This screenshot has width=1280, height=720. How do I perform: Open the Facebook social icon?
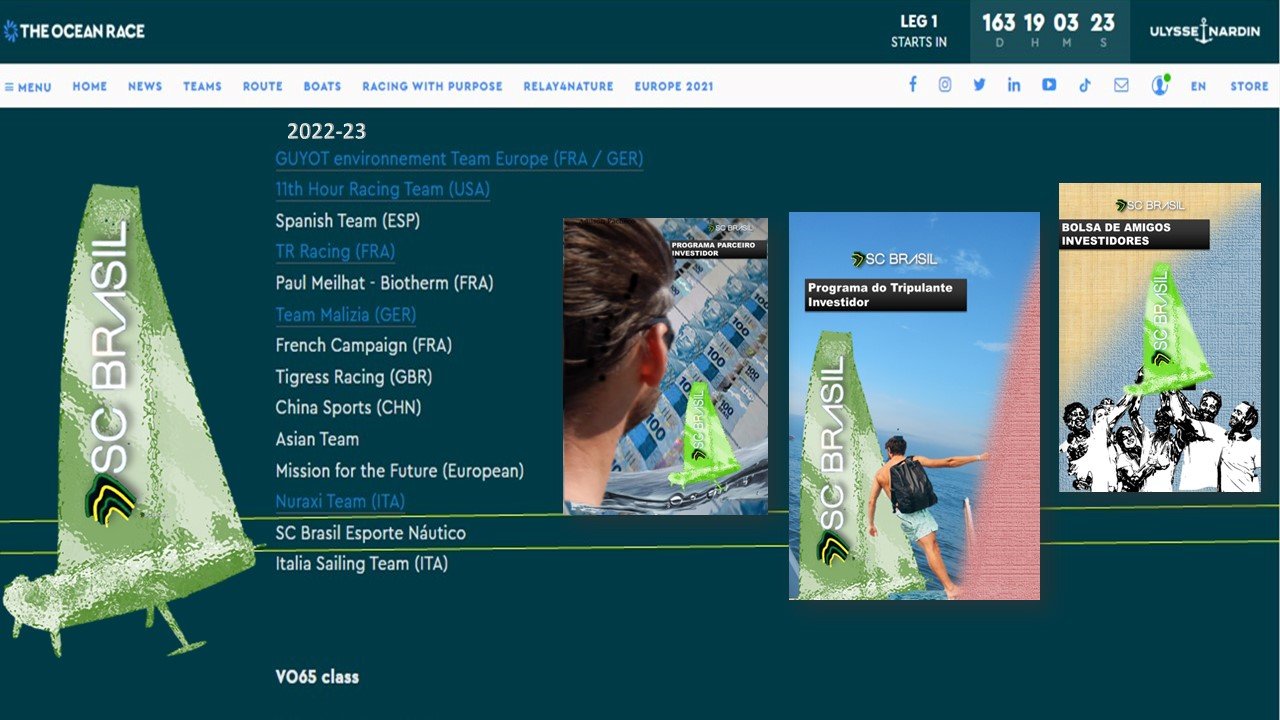pyautogui.click(x=912, y=85)
